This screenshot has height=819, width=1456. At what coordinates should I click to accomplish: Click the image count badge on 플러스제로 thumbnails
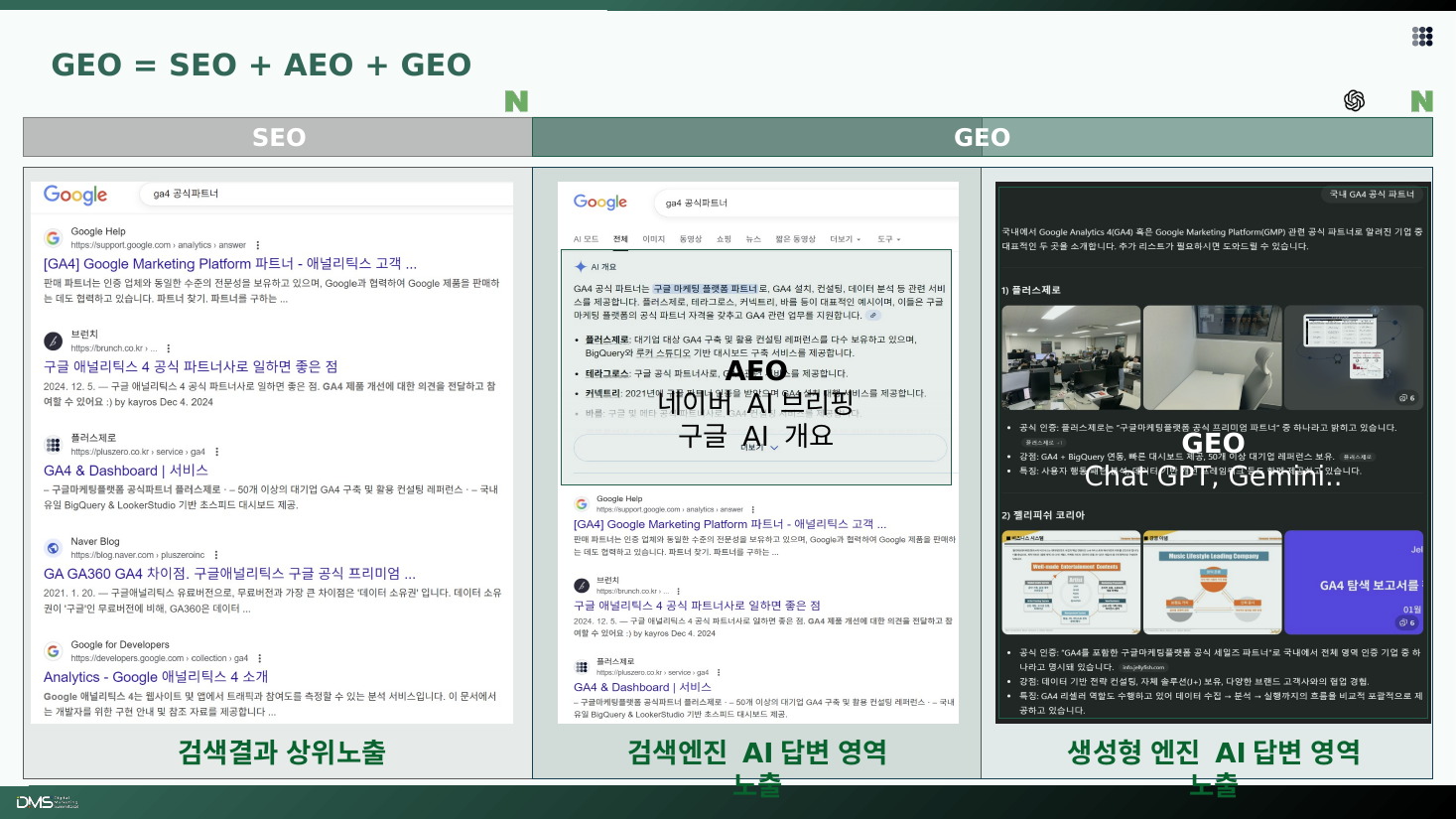1406,398
